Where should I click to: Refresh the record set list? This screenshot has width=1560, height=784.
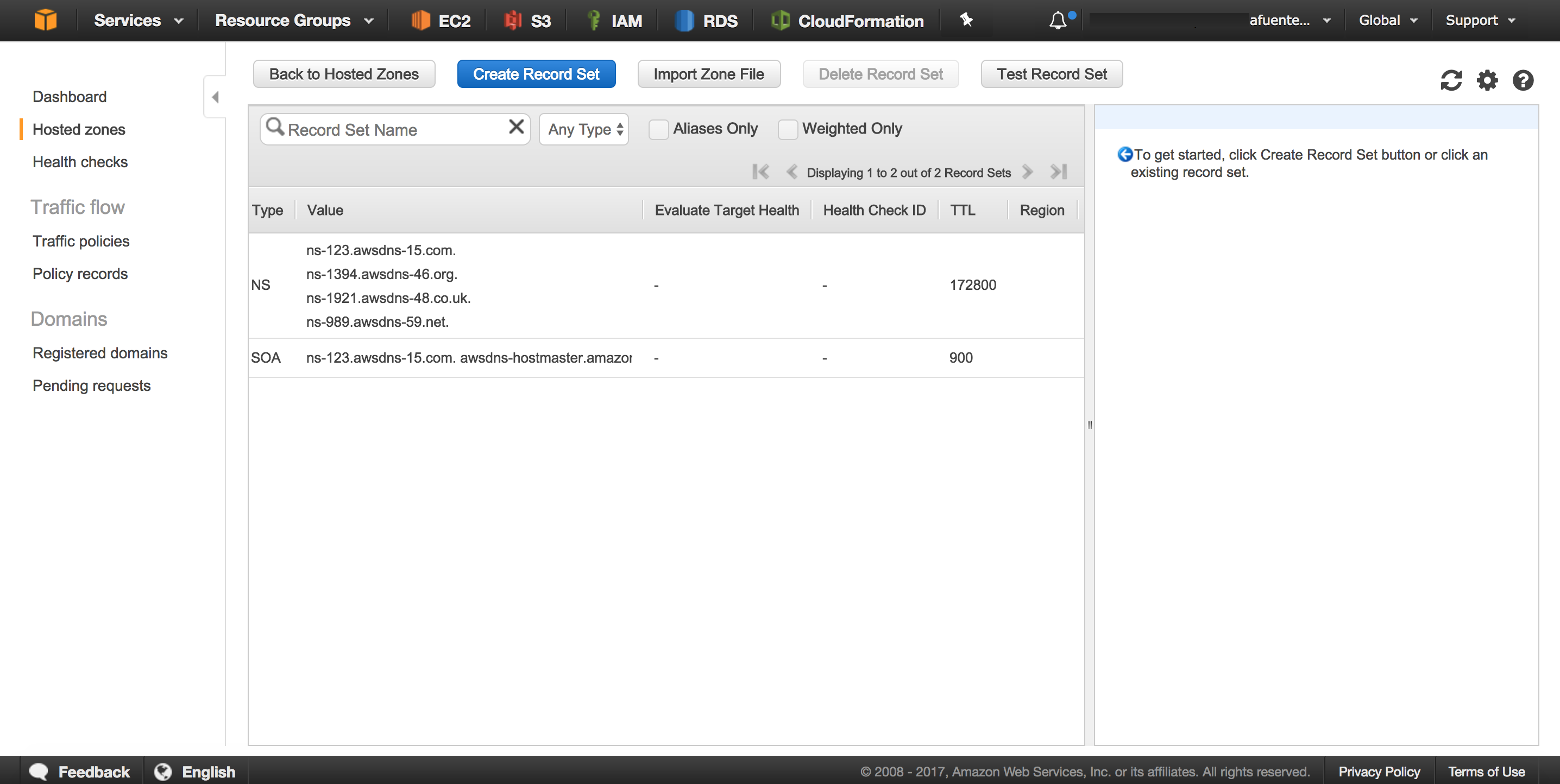click(x=1451, y=80)
